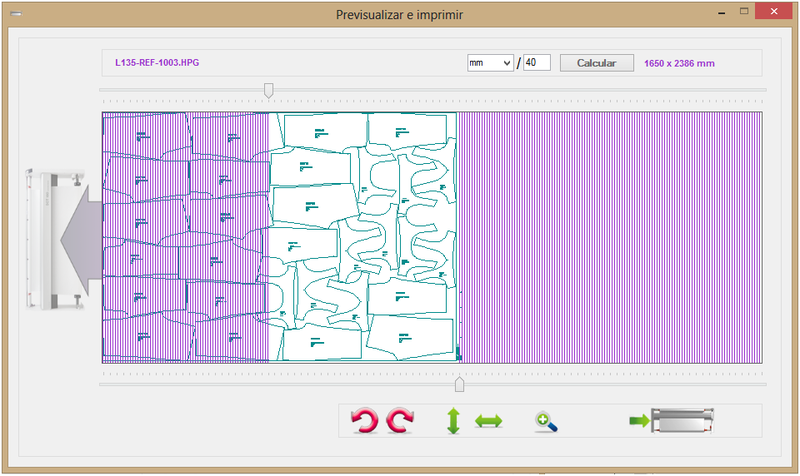The height and width of the screenshot is (476, 800).
Task: Click the top slider handle
Action: click(268, 91)
